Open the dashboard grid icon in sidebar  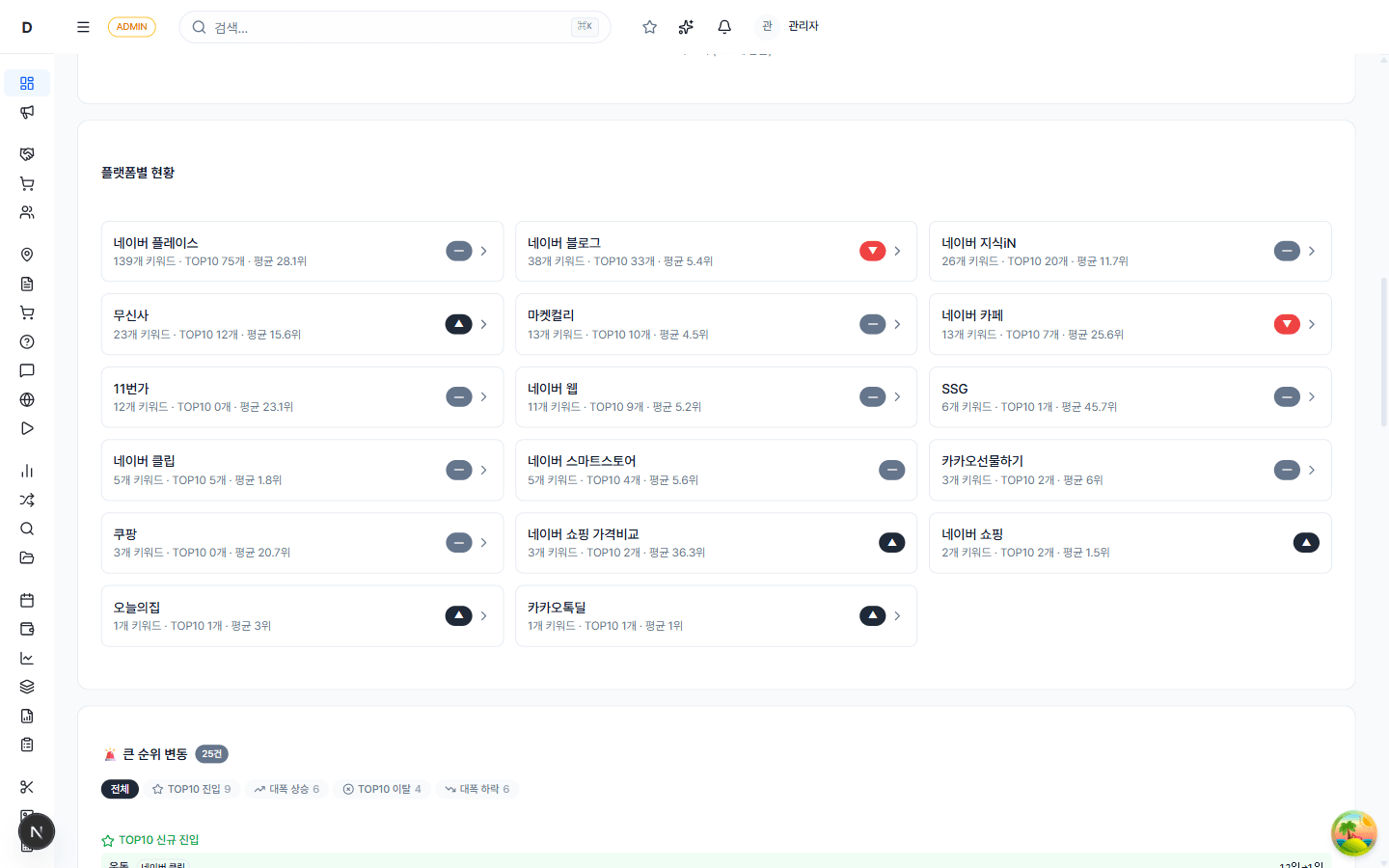(27, 83)
